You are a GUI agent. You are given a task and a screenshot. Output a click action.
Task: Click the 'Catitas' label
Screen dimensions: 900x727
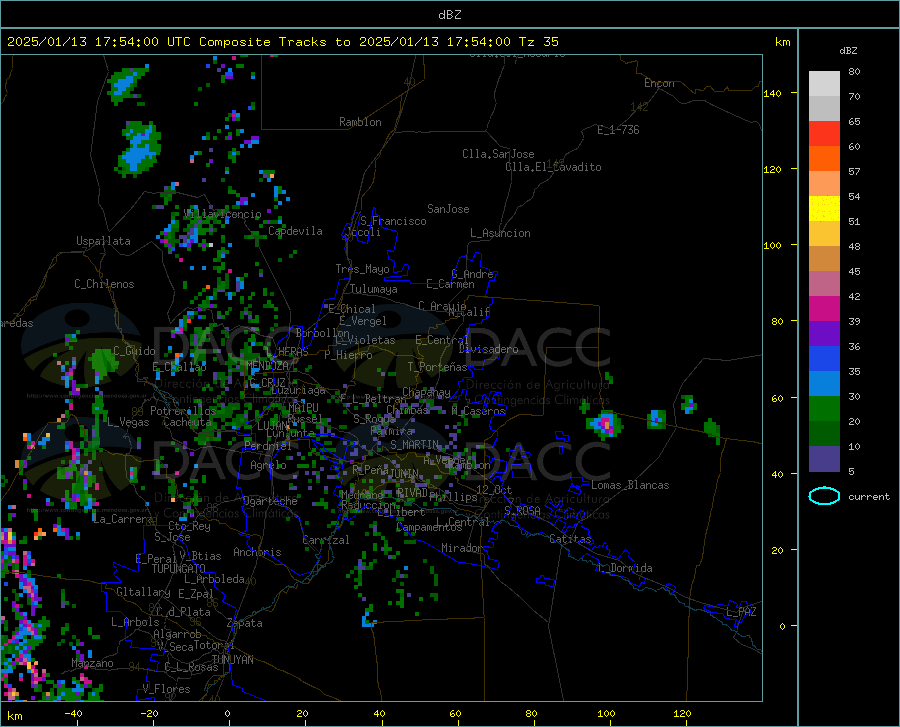tap(570, 539)
